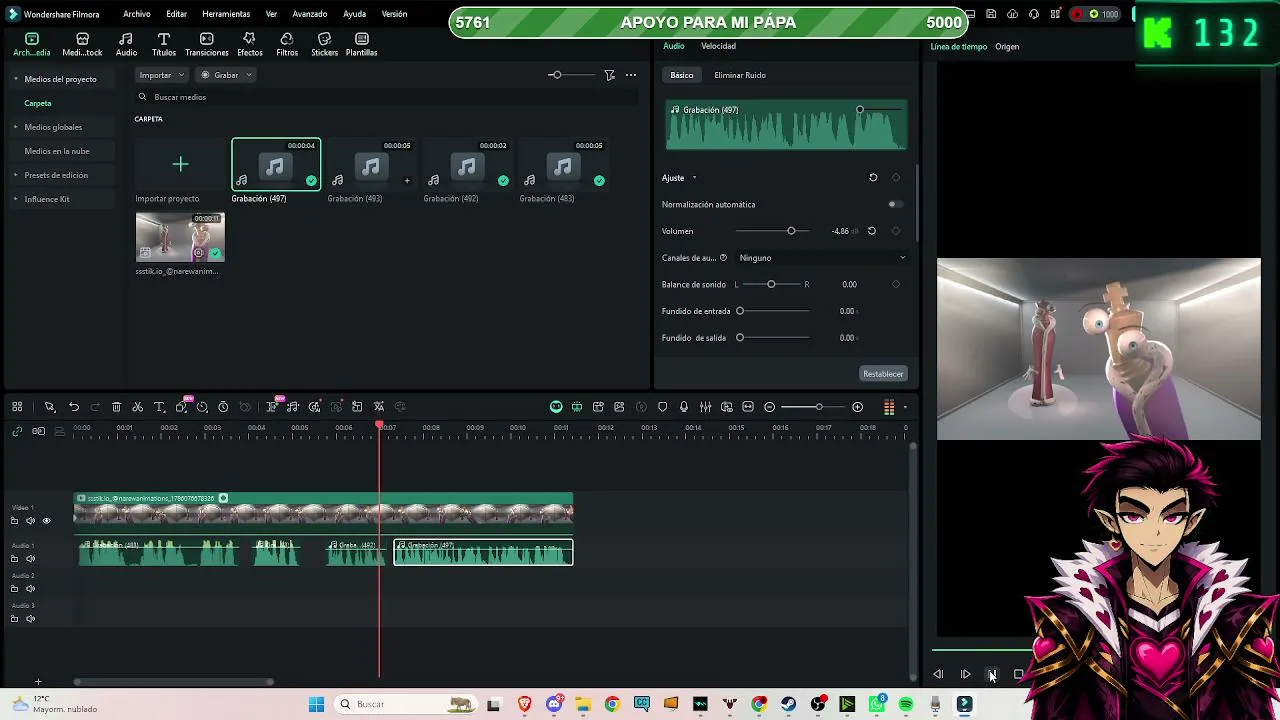Open the Archivo menu
The image size is (1280, 720).
coord(137,14)
